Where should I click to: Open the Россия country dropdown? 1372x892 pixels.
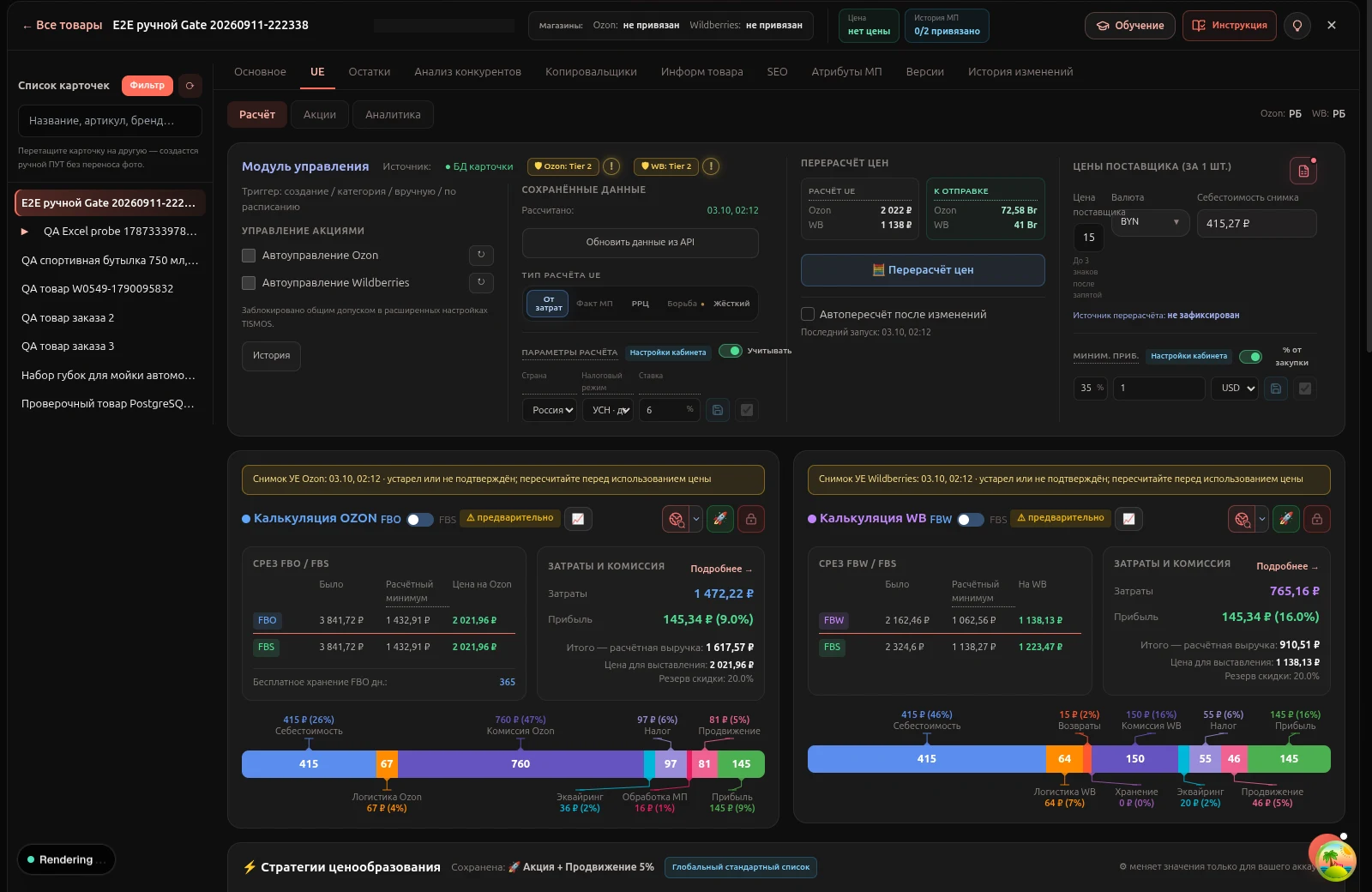click(550, 410)
